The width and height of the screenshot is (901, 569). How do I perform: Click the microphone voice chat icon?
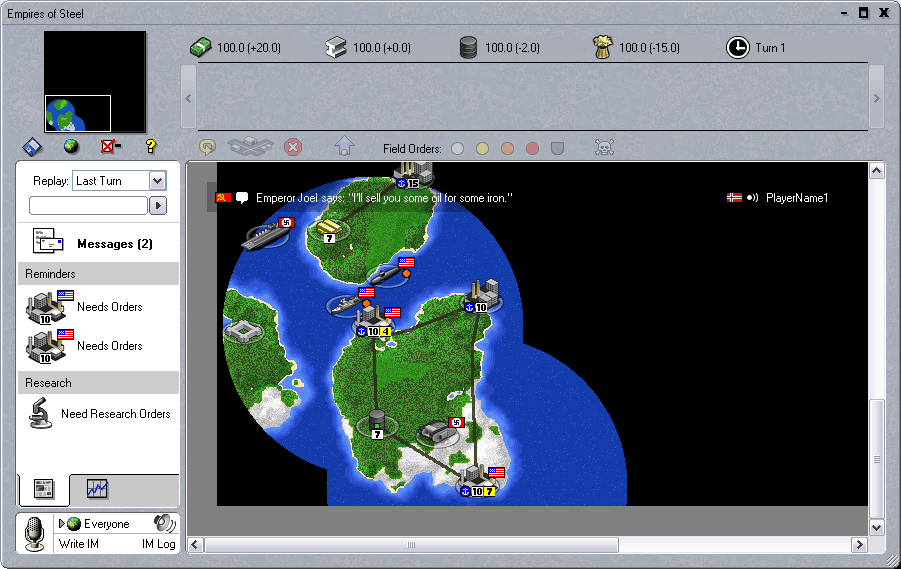click(35, 533)
